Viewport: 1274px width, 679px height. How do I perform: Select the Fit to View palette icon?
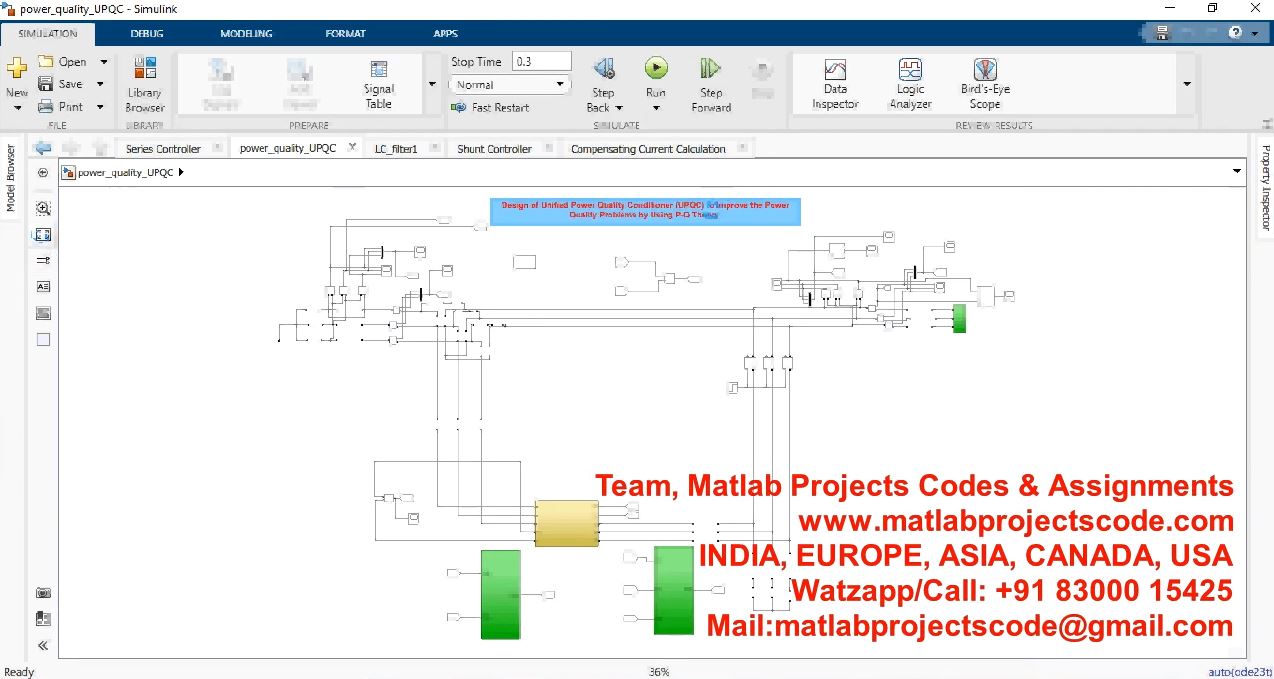coord(43,235)
